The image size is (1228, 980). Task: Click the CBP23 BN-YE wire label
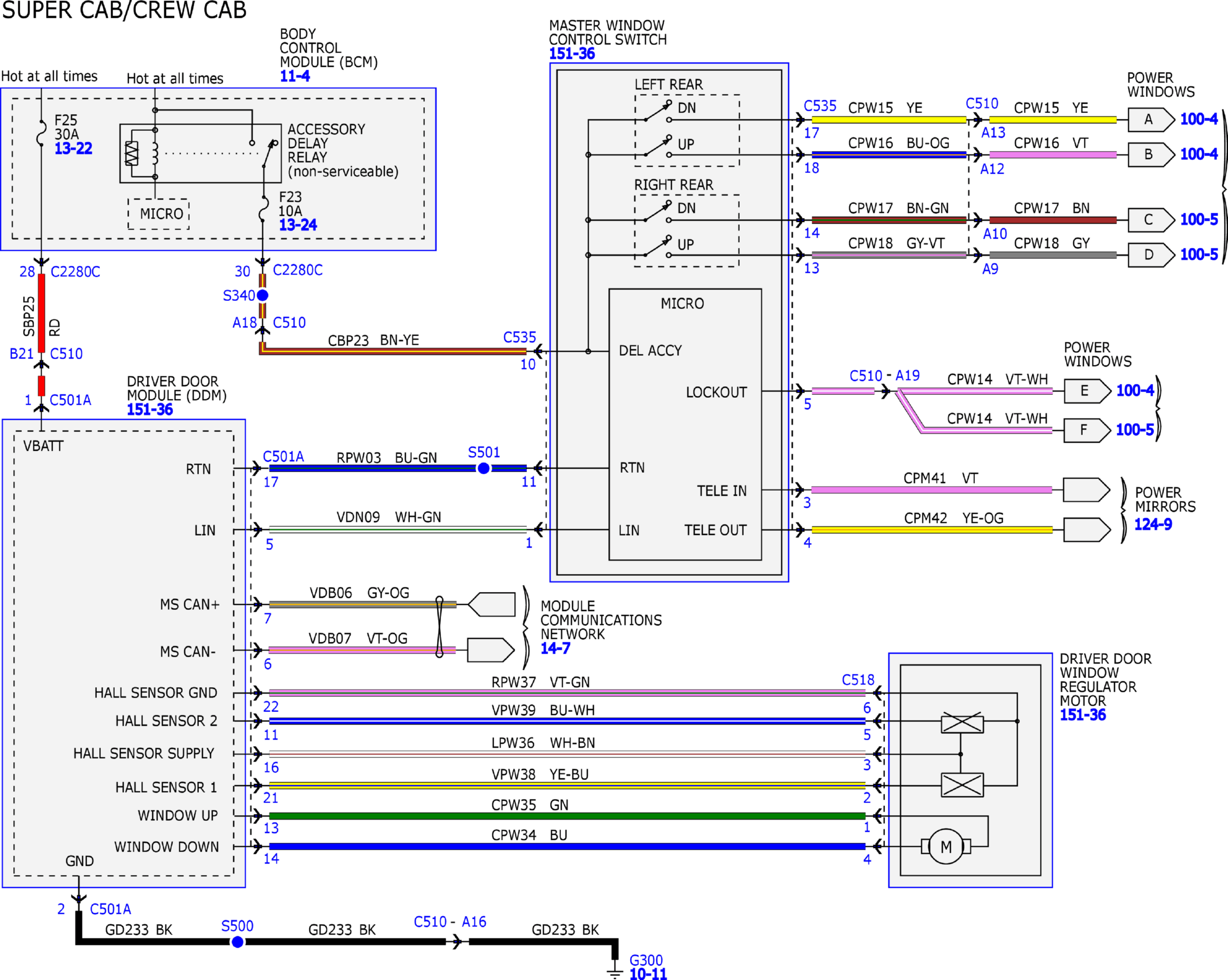(374, 341)
